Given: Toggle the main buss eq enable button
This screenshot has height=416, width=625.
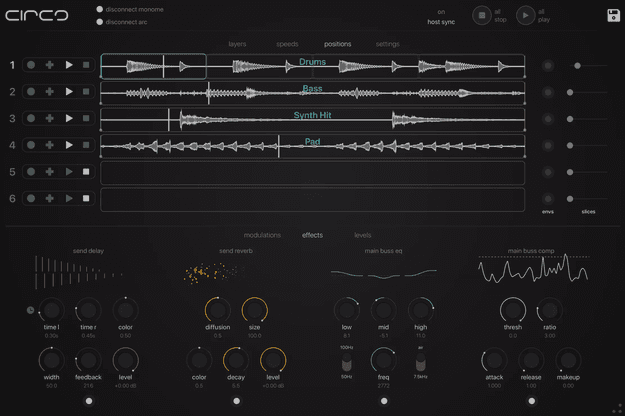Looking at the screenshot, I should click(384, 401).
